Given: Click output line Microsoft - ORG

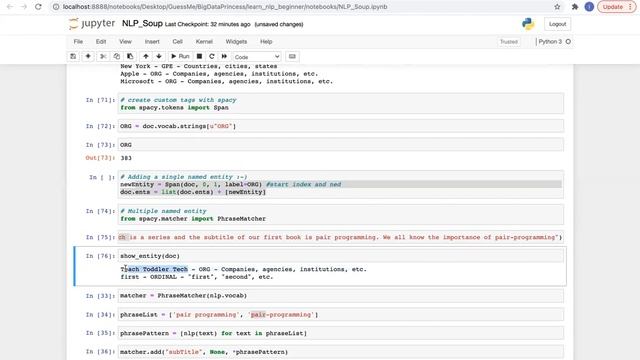Looking at the screenshot, I should 226,81.
